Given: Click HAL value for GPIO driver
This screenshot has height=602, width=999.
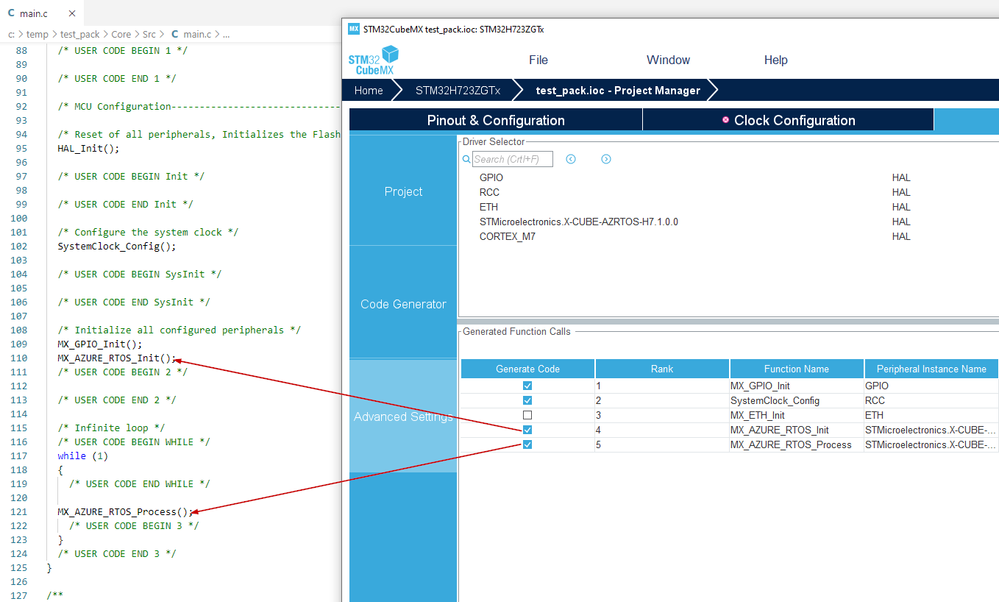Looking at the screenshot, I should click(x=901, y=178).
